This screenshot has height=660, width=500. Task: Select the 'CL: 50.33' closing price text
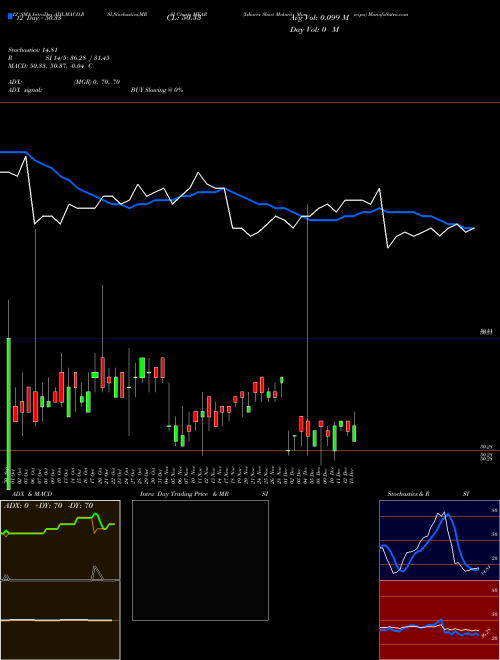184,18
